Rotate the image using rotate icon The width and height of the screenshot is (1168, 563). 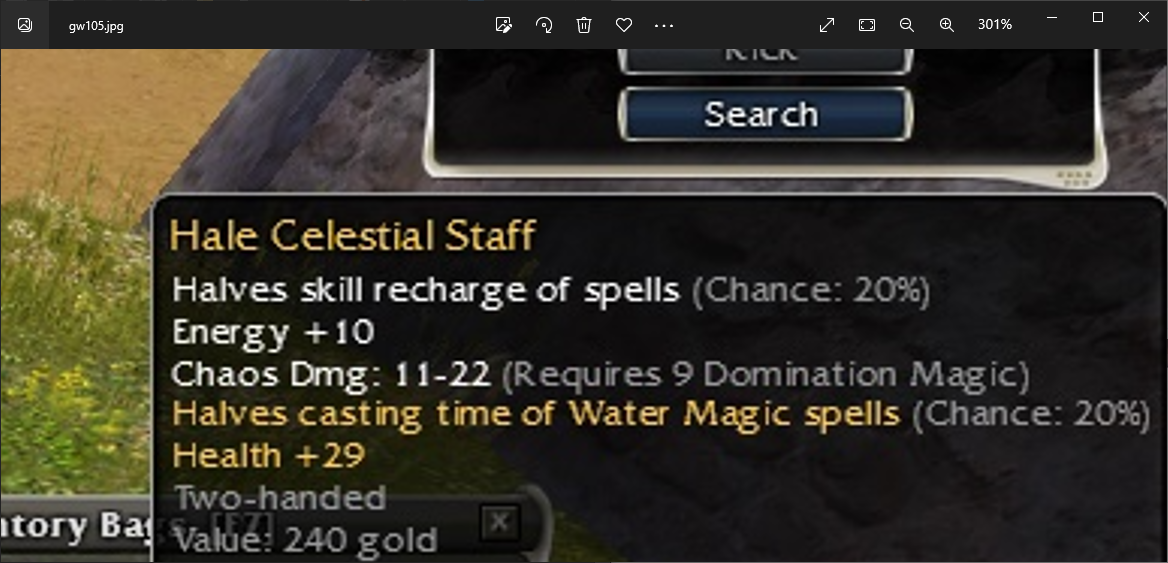pyautogui.click(x=544, y=25)
